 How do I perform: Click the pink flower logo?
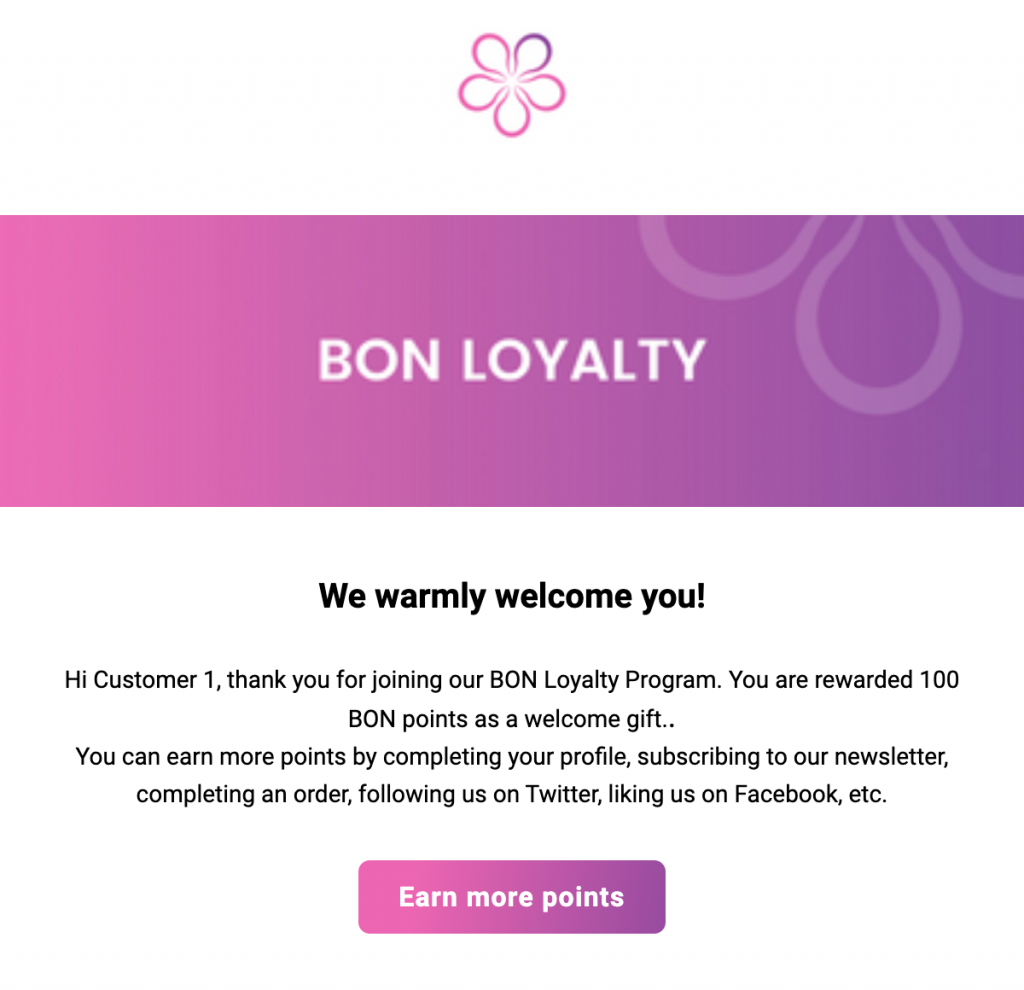coord(512,85)
